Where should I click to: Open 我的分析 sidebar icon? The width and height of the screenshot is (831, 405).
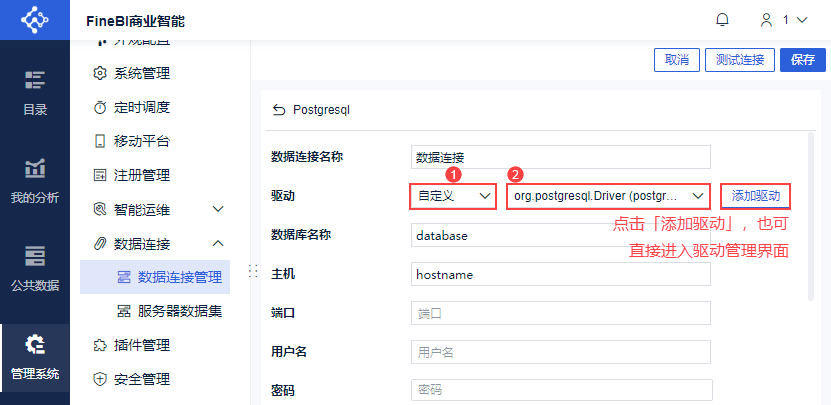click(35, 180)
